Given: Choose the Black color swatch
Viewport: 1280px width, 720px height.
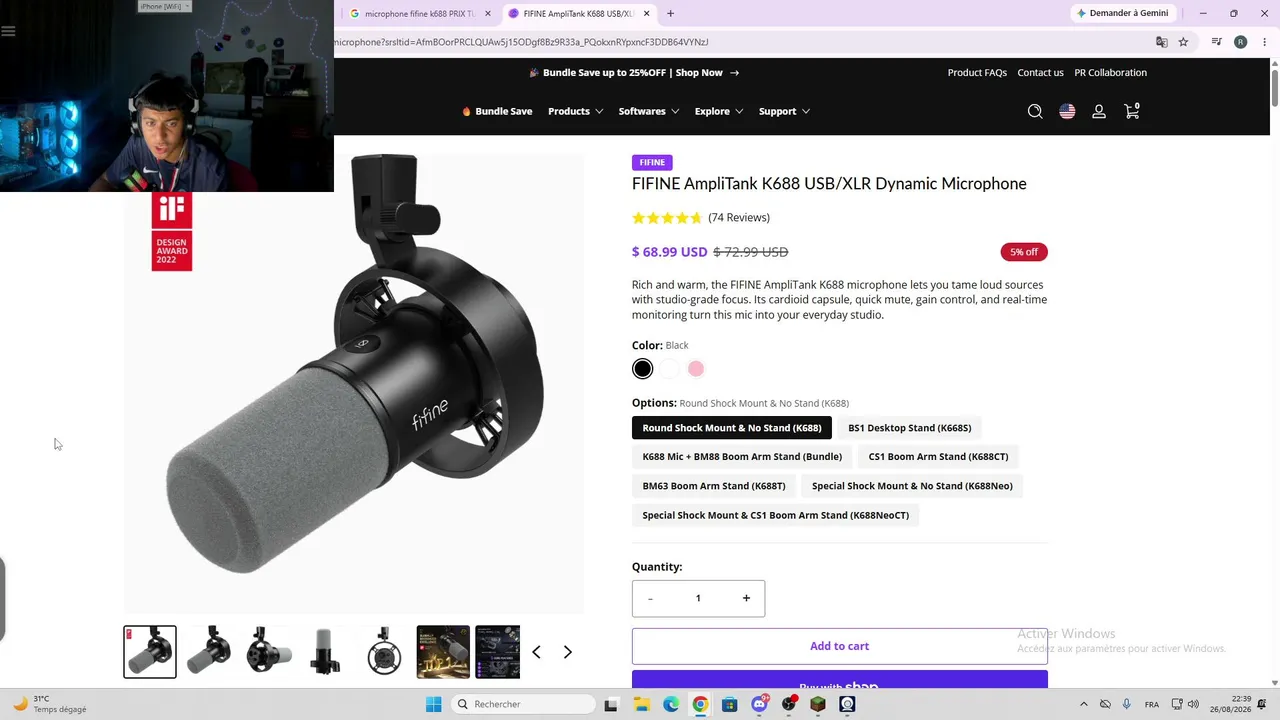Looking at the screenshot, I should (642, 369).
